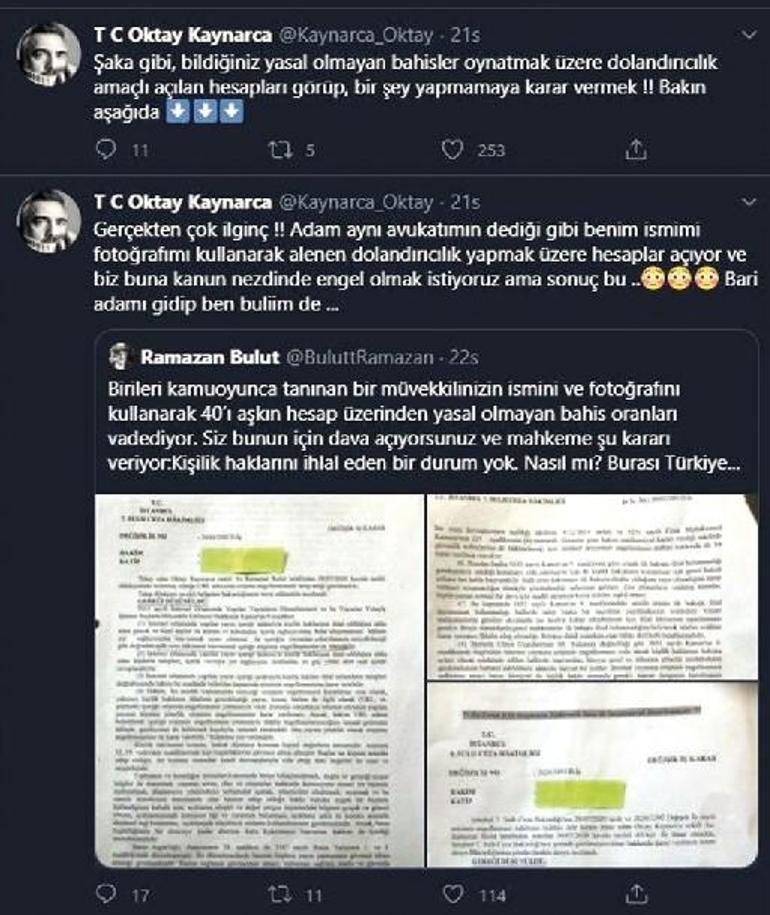Image resolution: width=770 pixels, height=915 pixels.
Task: Open the first tweet's chevron options menu
Action: pyautogui.click(x=748, y=35)
